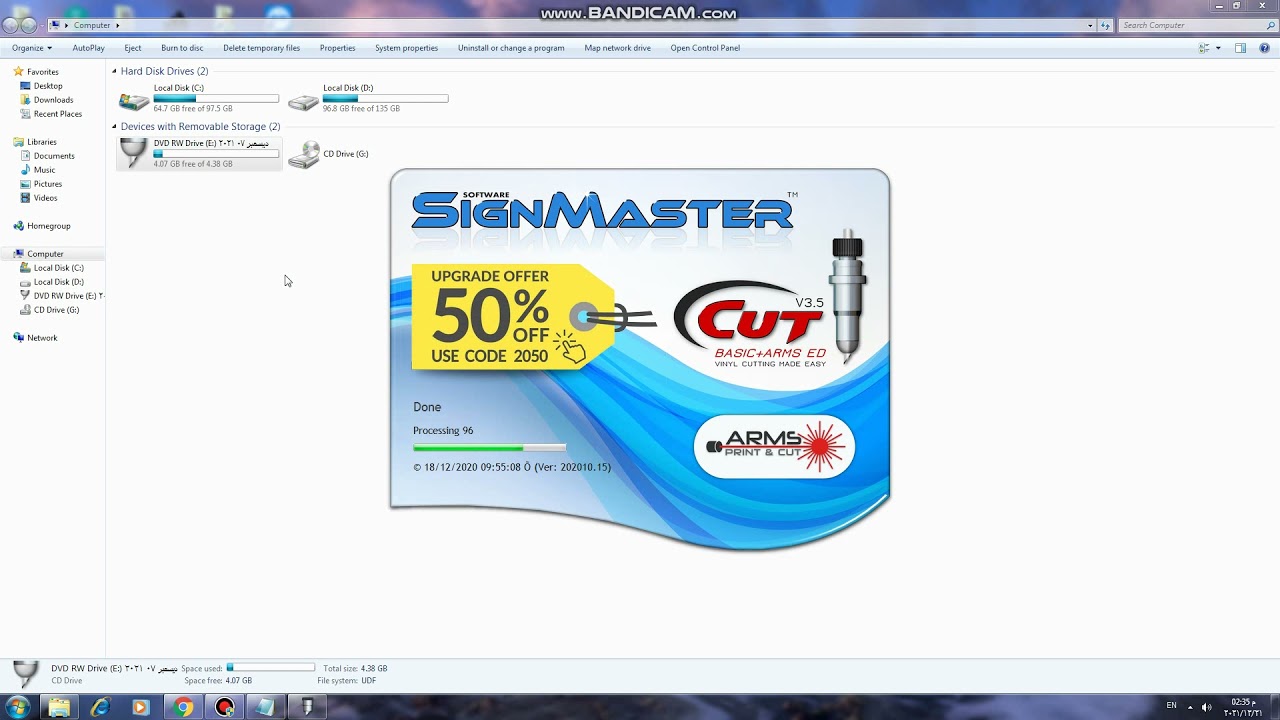
Task: Open Internet Explorer from the taskbar
Action: [x=100, y=707]
